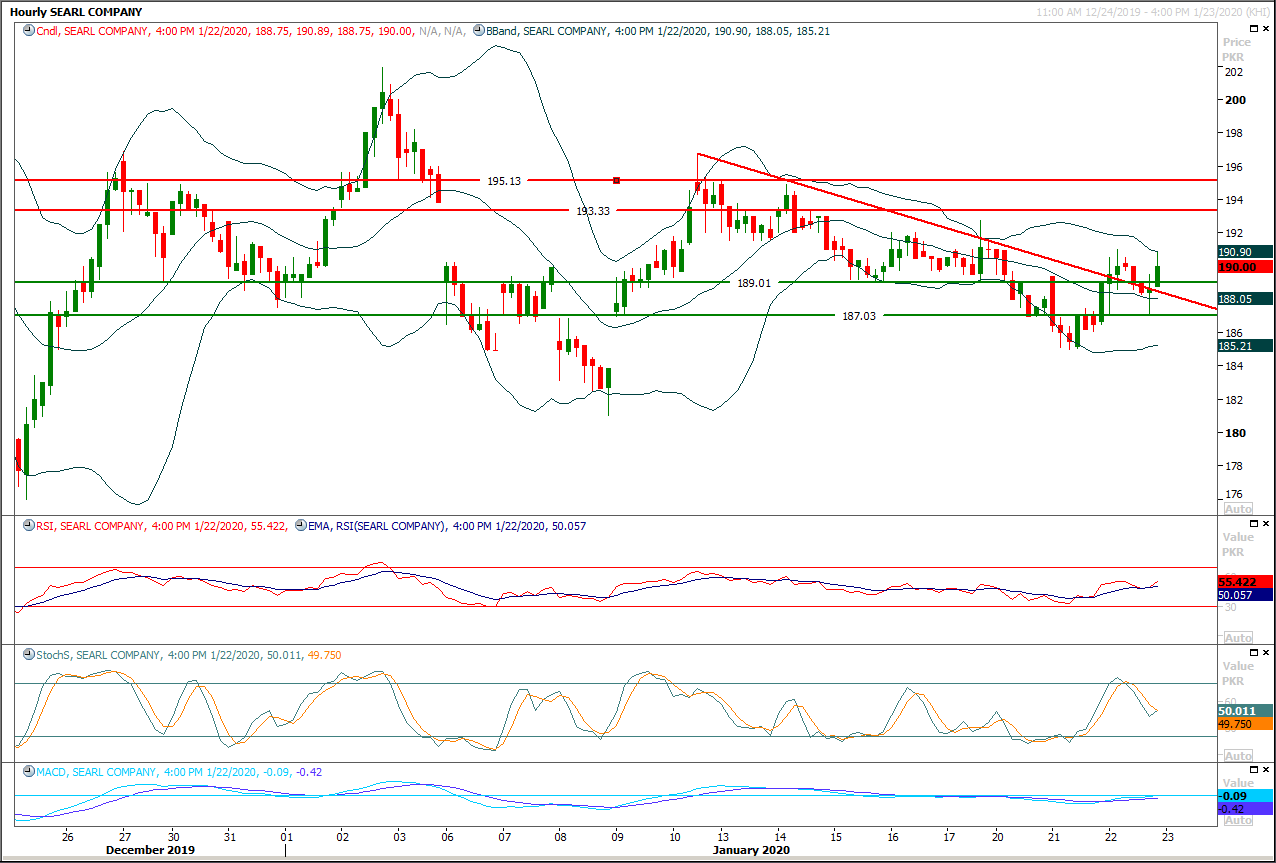Select the 195.13 resistance line label

click(504, 181)
